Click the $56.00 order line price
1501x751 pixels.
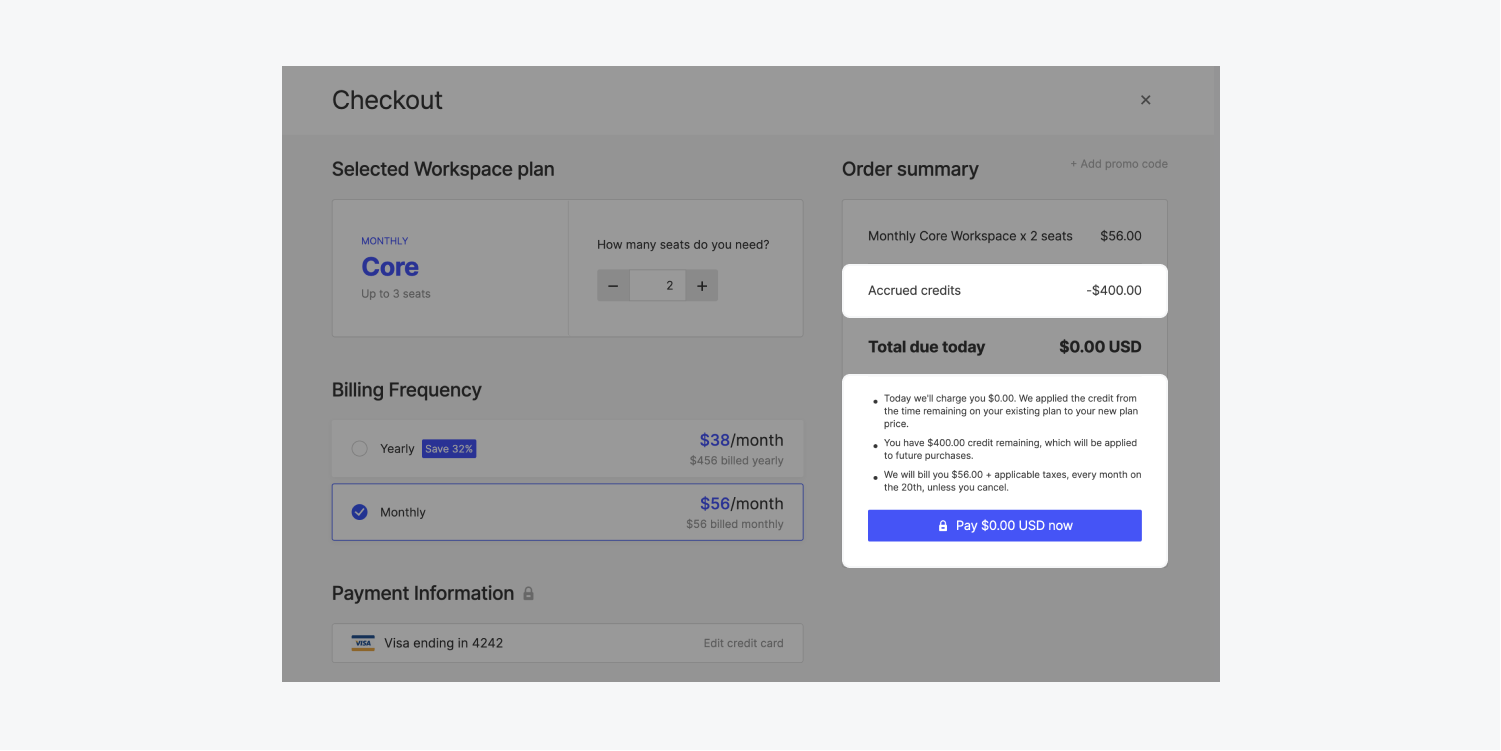(x=1121, y=236)
